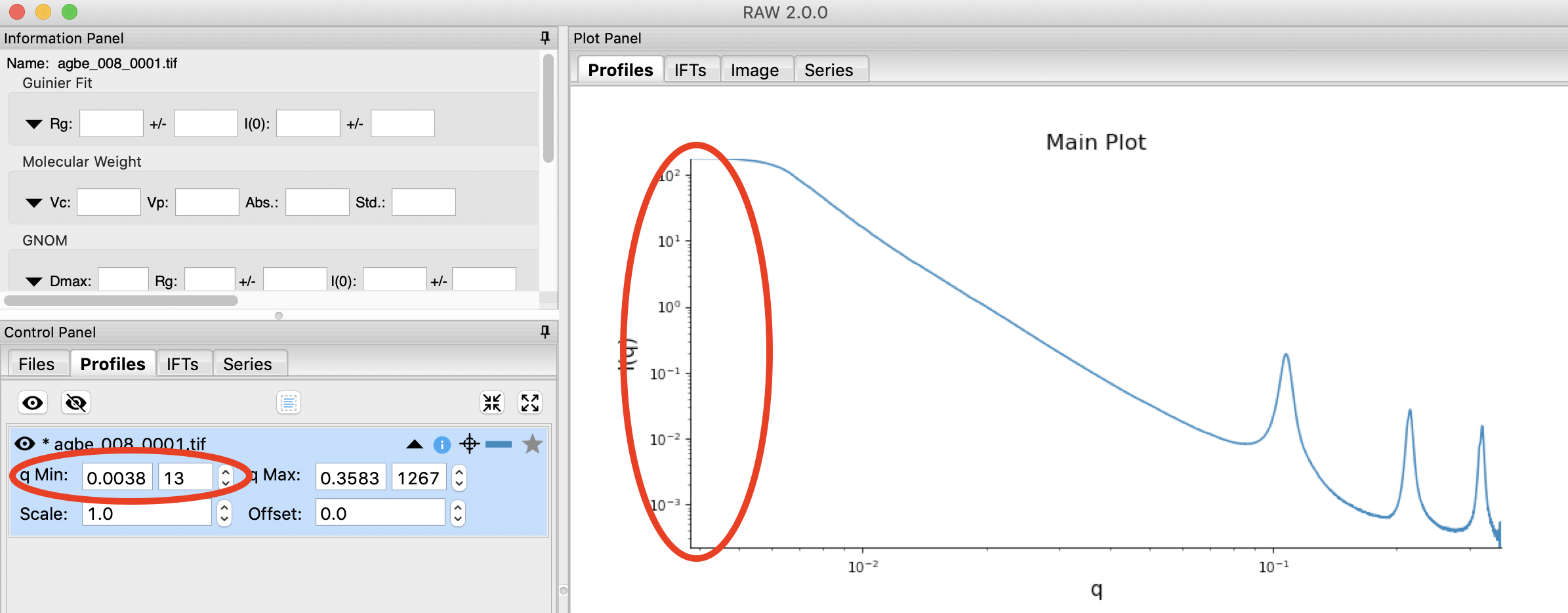
Task: Hide all profiles with the crossed-eye icon
Action: pyautogui.click(x=76, y=402)
